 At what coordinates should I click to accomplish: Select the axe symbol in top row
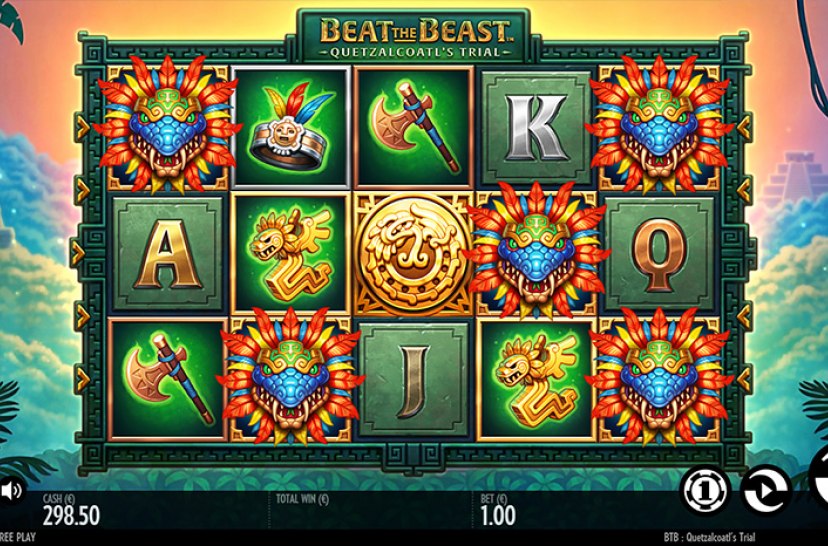coord(413,127)
